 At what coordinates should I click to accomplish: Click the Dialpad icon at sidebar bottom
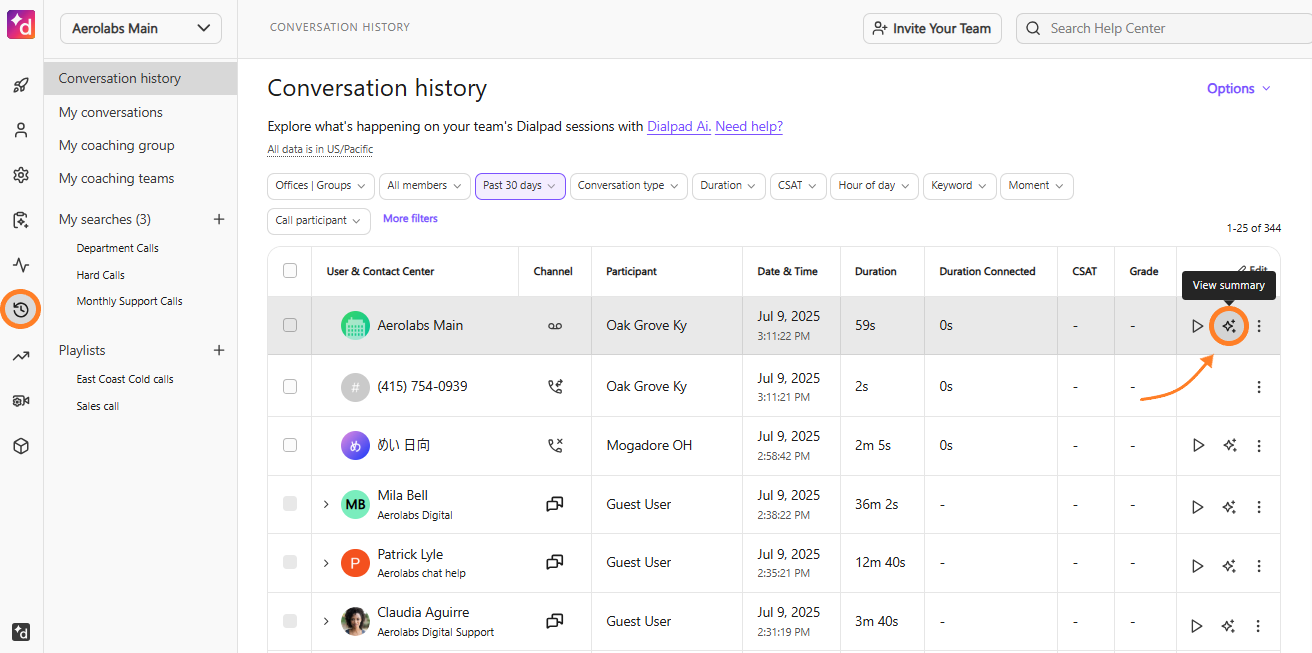pyautogui.click(x=21, y=632)
